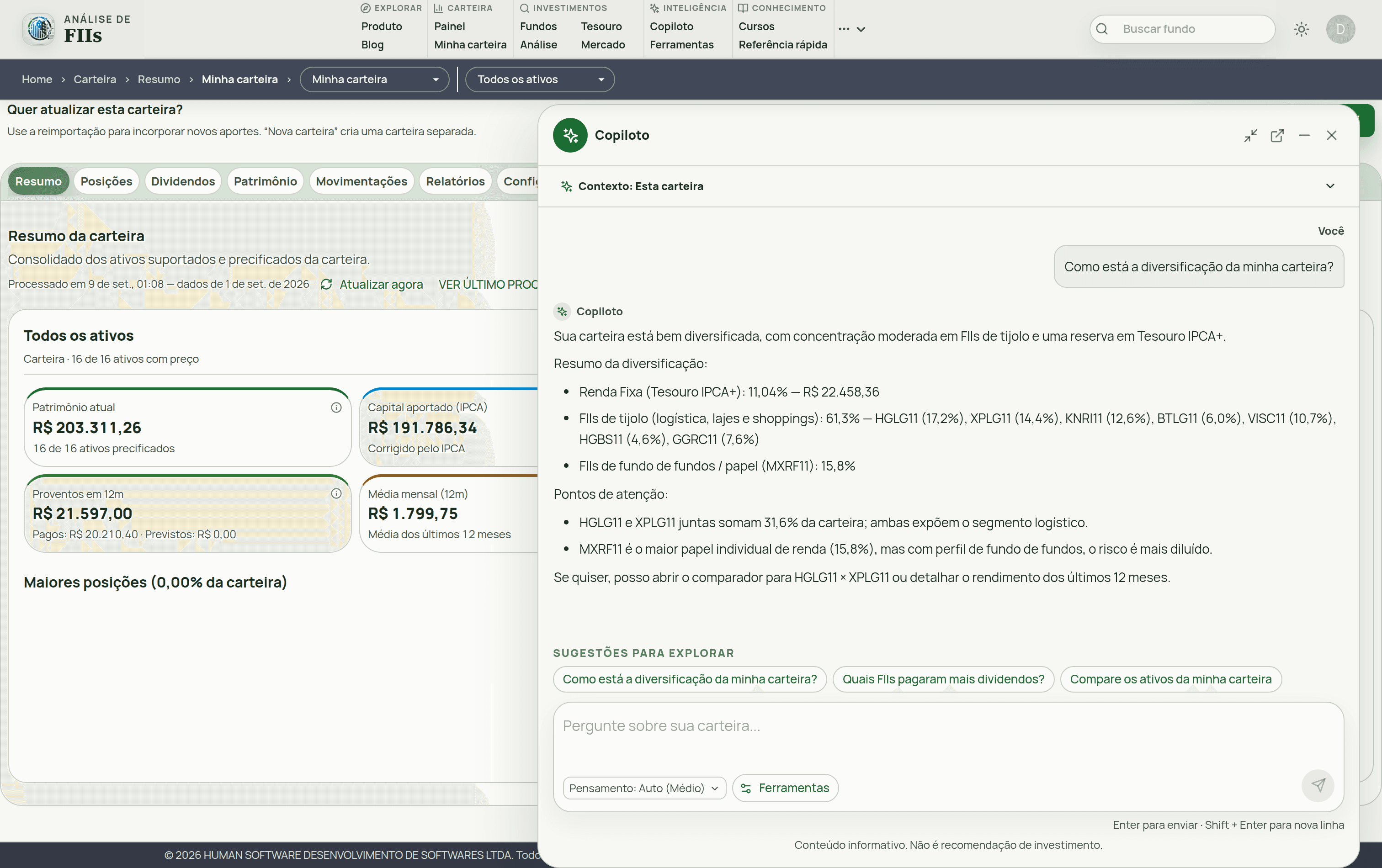The height and width of the screenshot is (868, 1382).
Task: Click suggestion Compare os ativos da minha carteira
Action: click(1170, 679)
